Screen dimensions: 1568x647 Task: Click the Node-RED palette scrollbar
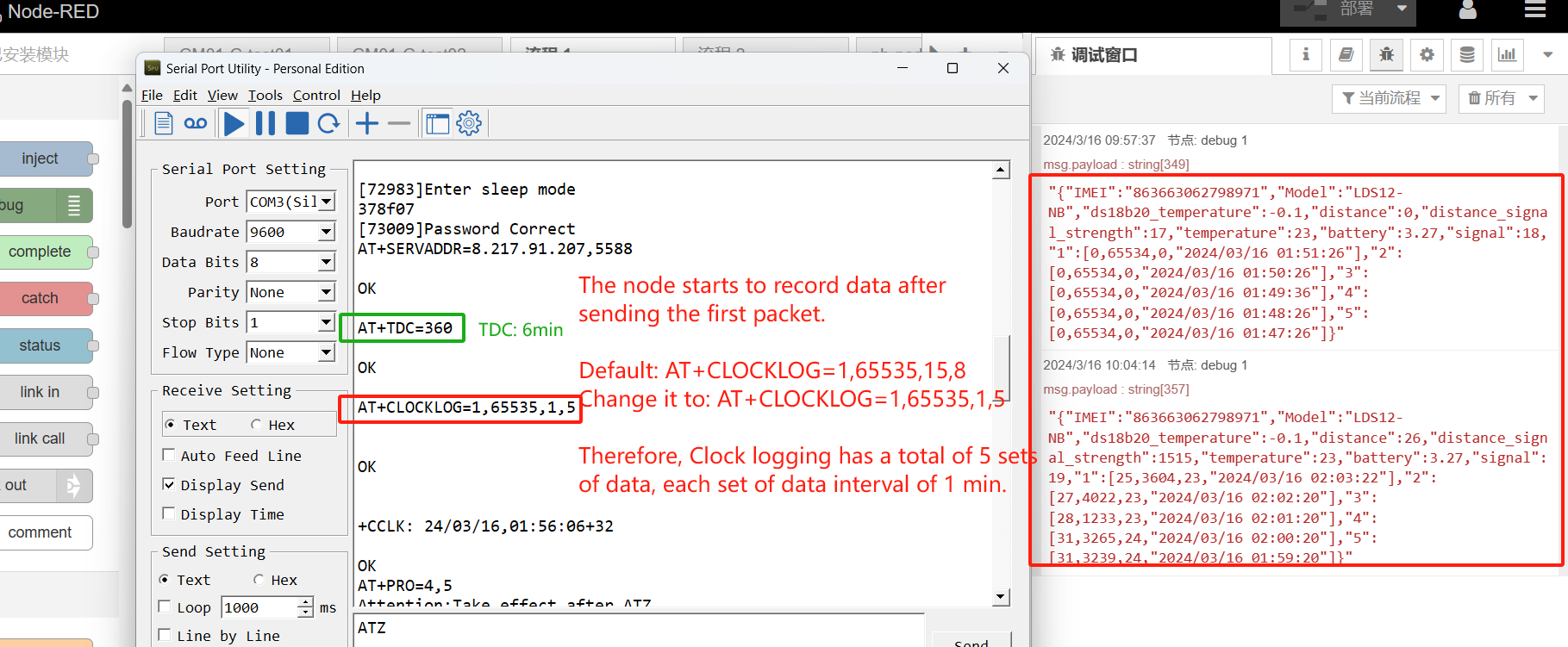(x=128, y=164)
